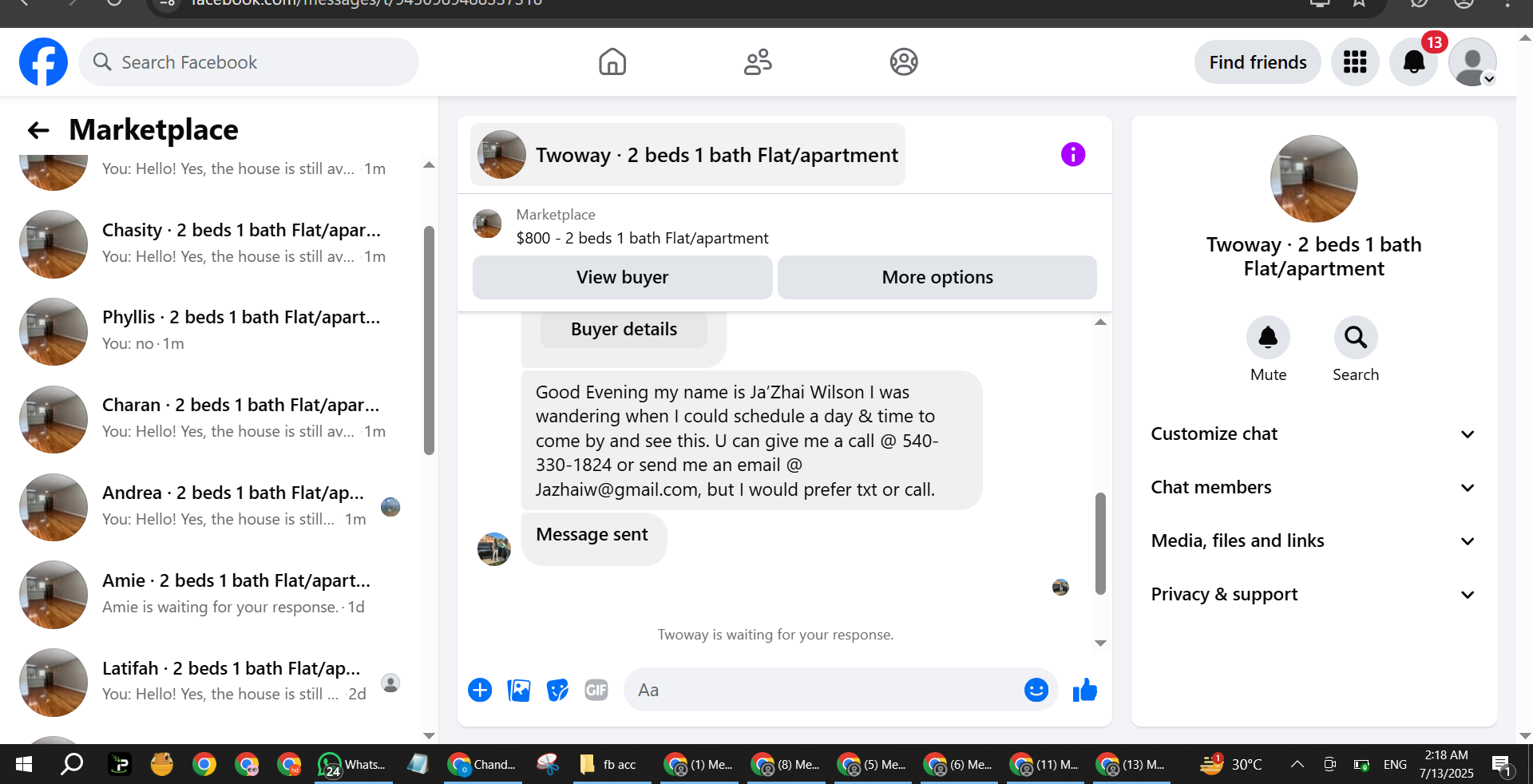Image resolution: width=1533 pixels, height=784 pixels.
Task: Choose a sticker from the sticker icon
Action: [x=557, y=690]
